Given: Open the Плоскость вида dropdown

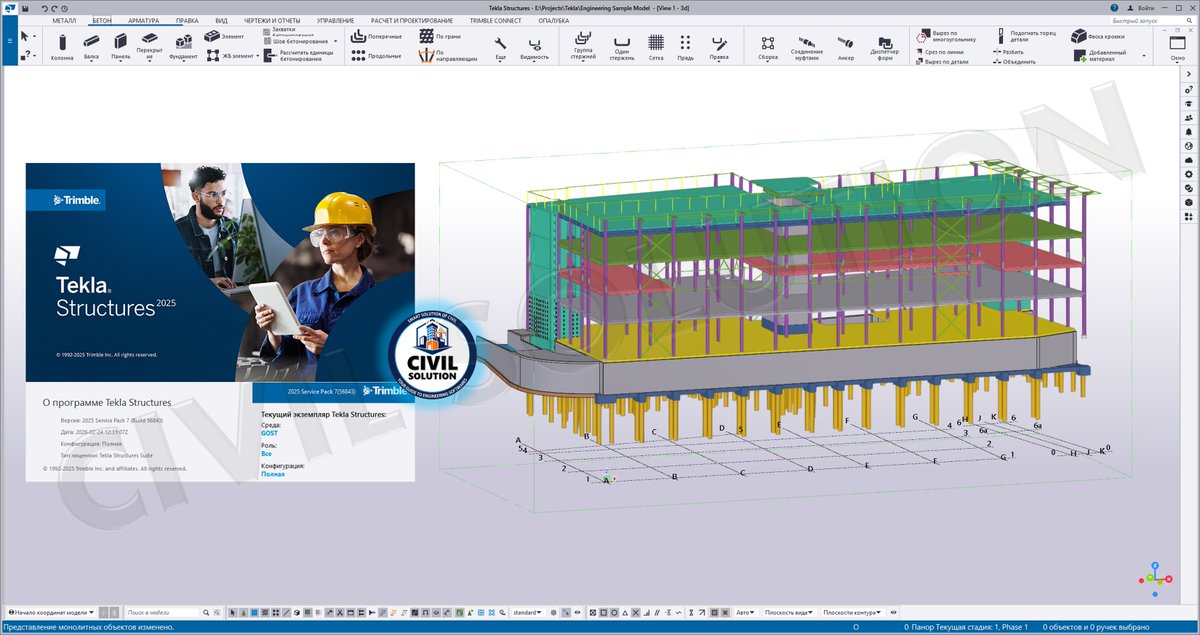Looking at the screenshot, I should (788, 612).
